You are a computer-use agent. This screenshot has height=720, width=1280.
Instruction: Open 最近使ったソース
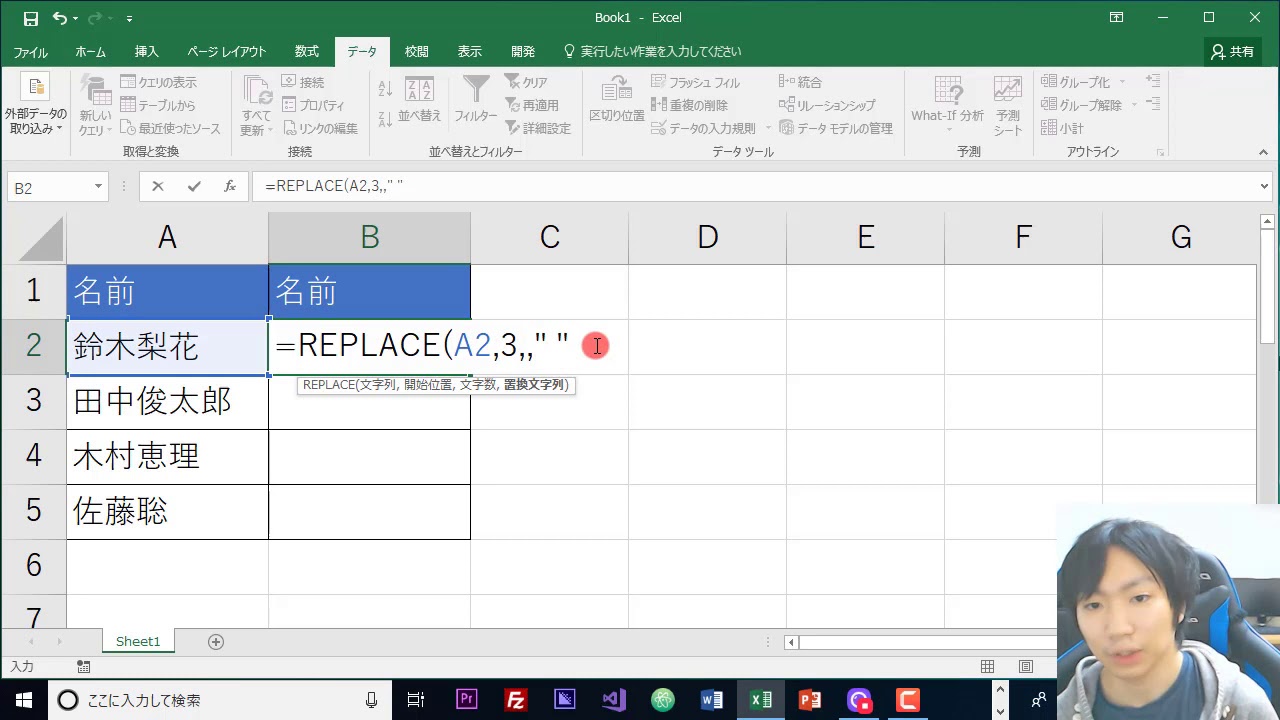[x=170, y=128]
